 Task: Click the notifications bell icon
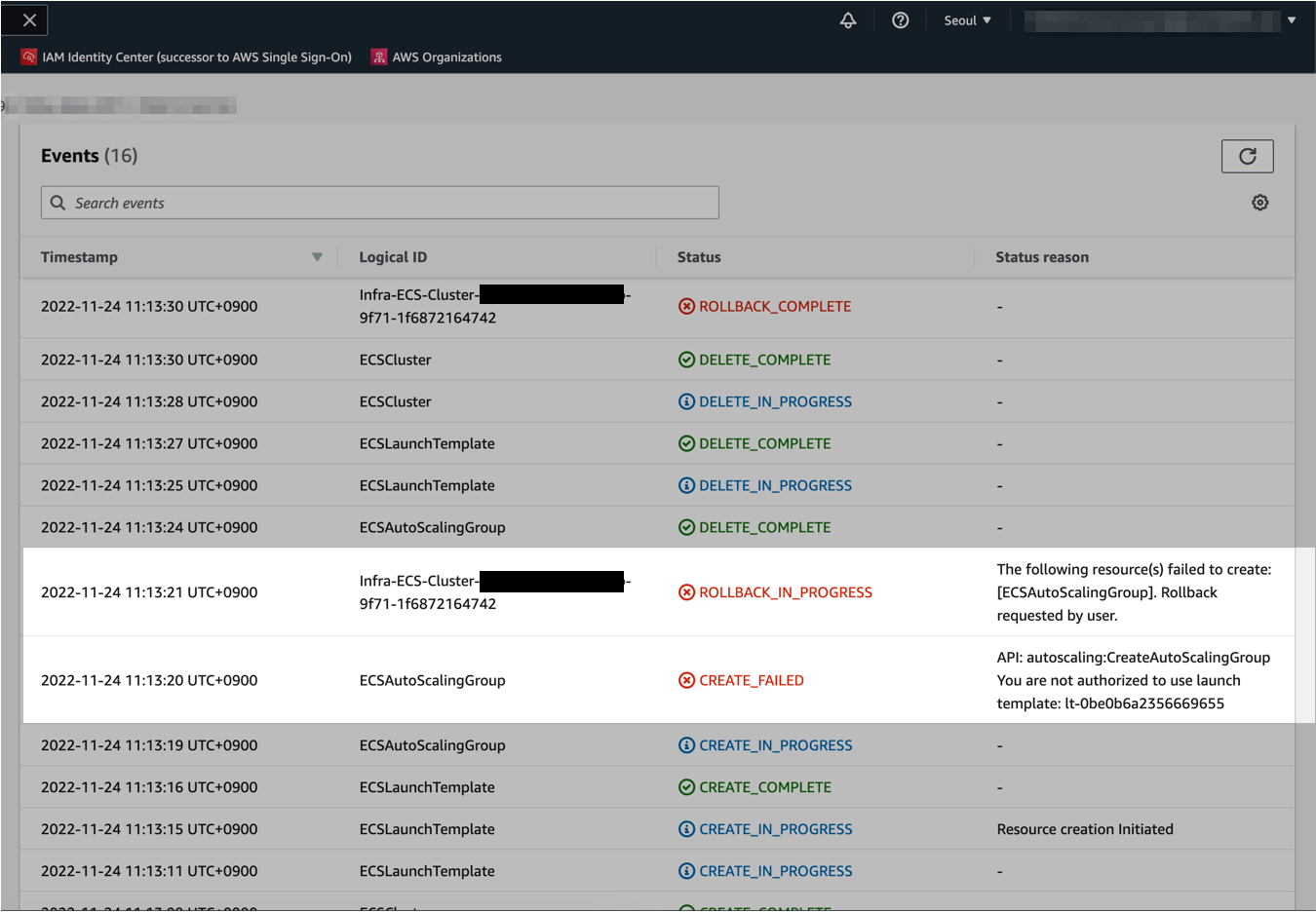pos(848,20)
